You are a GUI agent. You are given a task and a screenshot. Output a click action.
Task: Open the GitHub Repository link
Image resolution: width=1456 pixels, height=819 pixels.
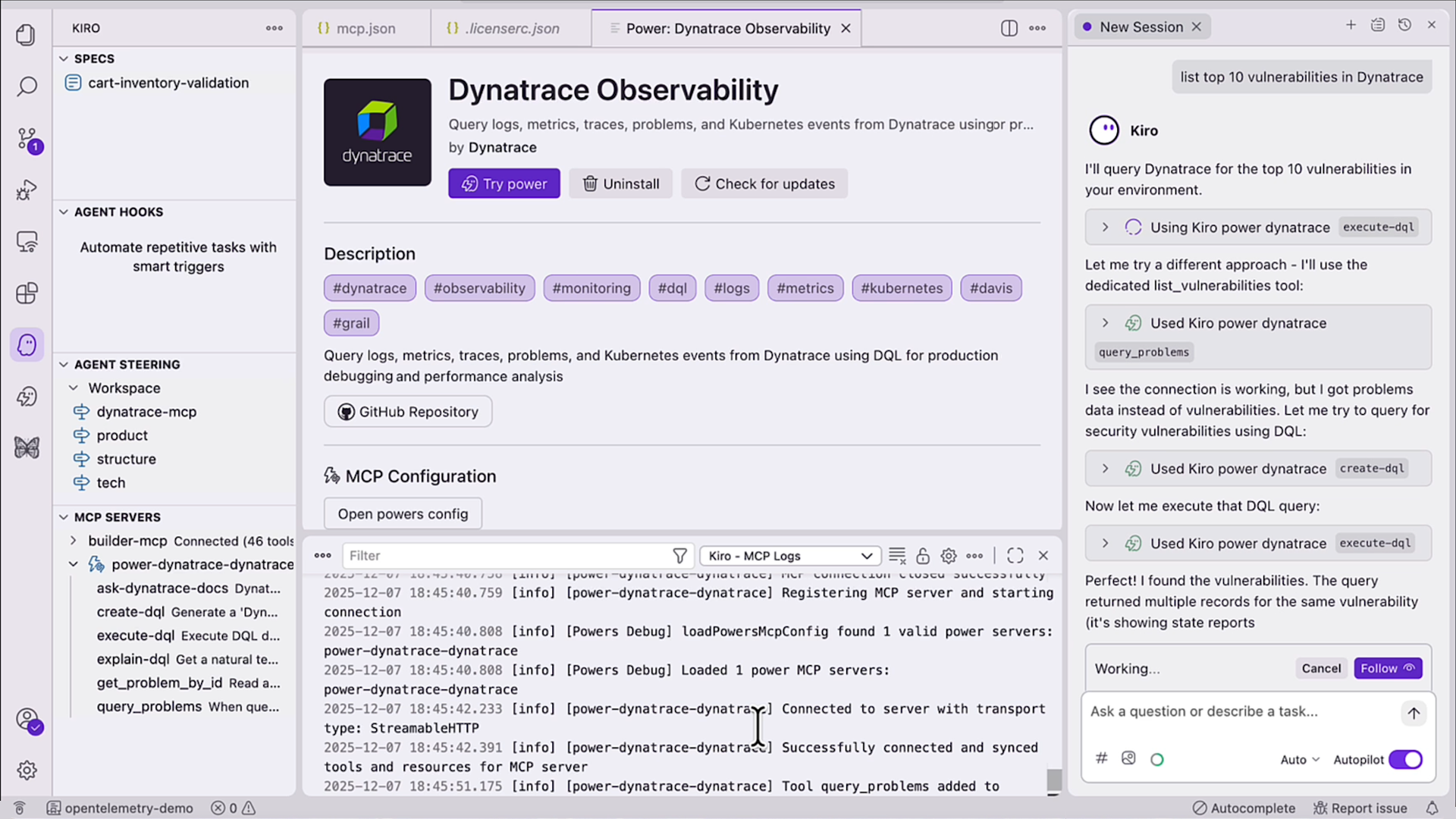407,411
